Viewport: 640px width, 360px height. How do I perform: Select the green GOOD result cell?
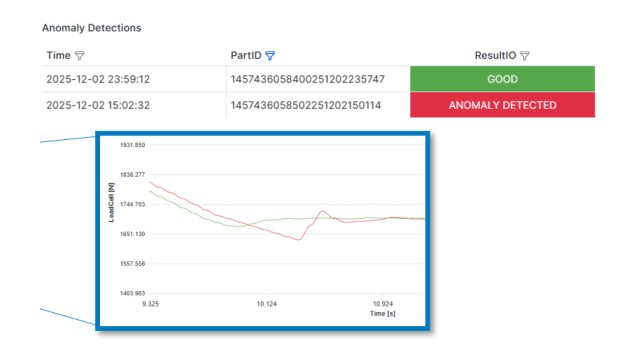click(x=502, y=79)
